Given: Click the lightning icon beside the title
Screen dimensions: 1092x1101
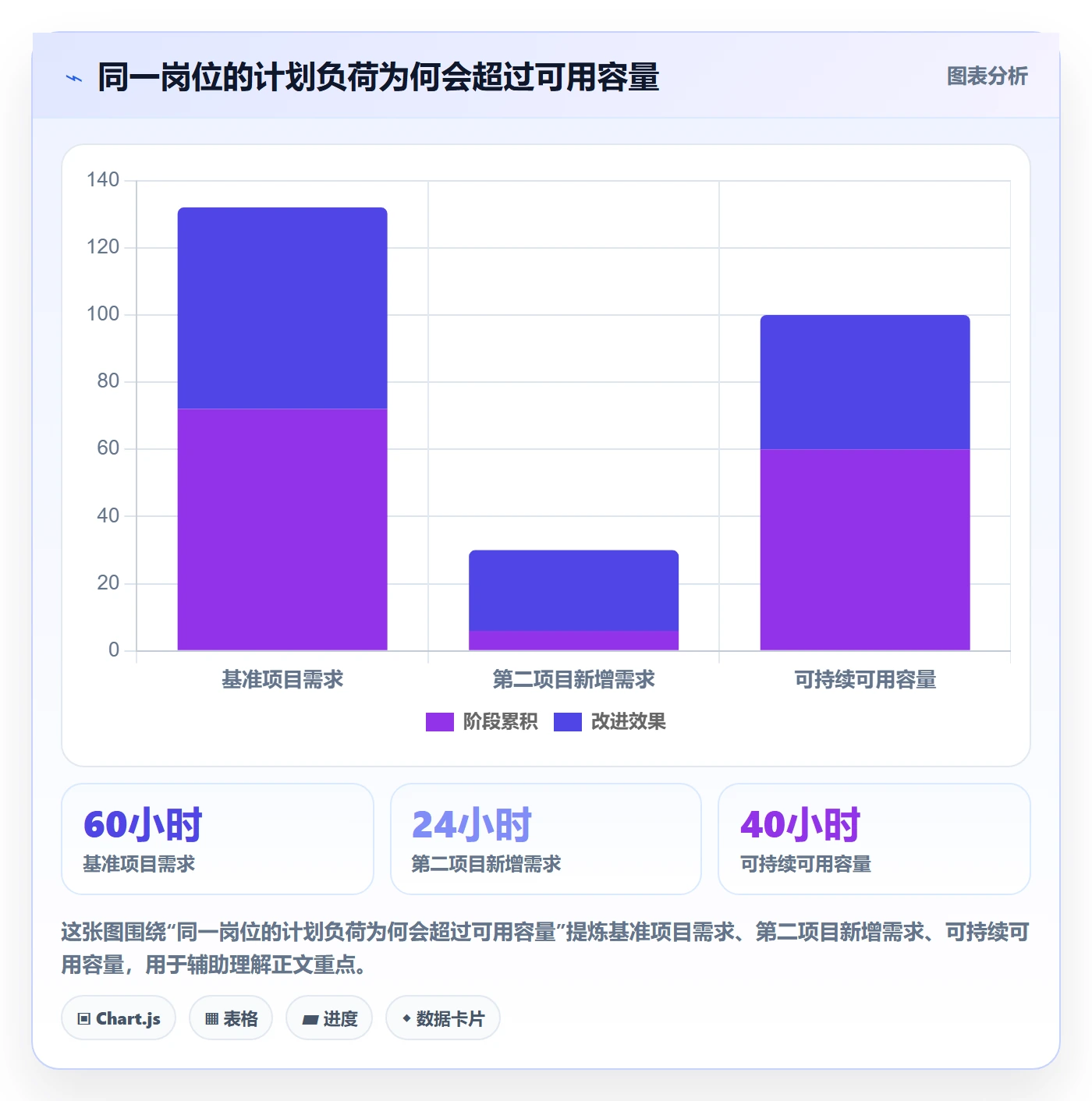Looking at the screenshot, I should pos(74,78).
